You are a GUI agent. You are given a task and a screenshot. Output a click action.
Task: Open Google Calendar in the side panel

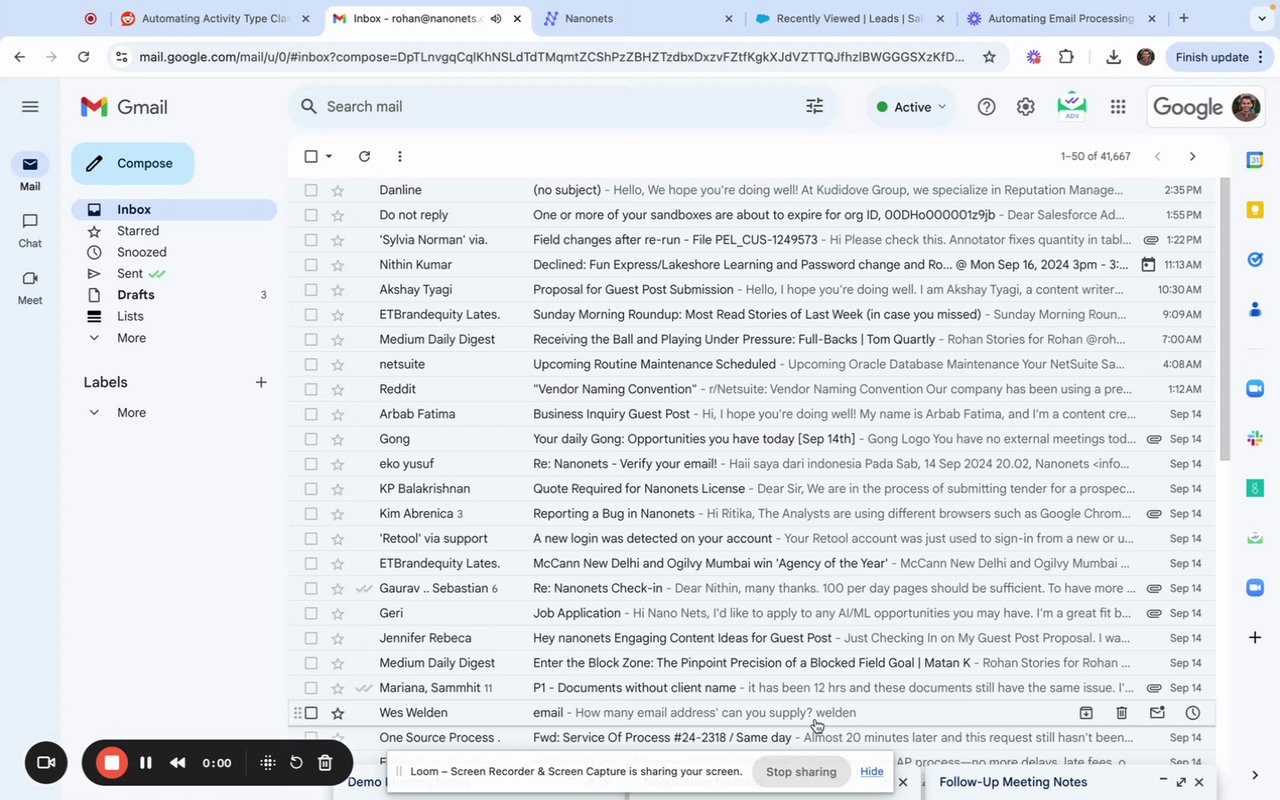[x=1255, y=160]
